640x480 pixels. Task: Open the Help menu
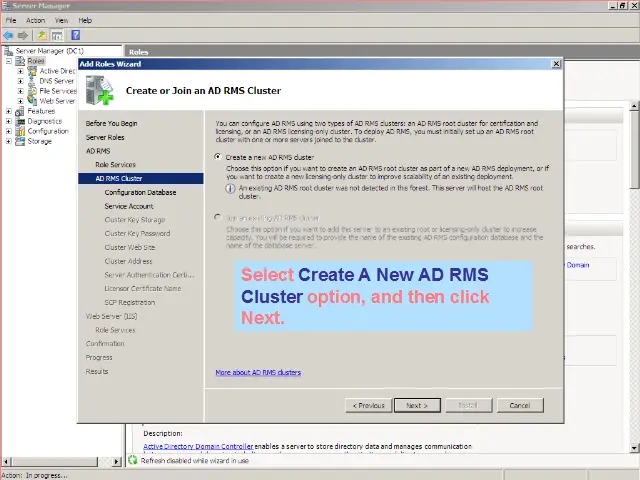(x=85, y=20)
